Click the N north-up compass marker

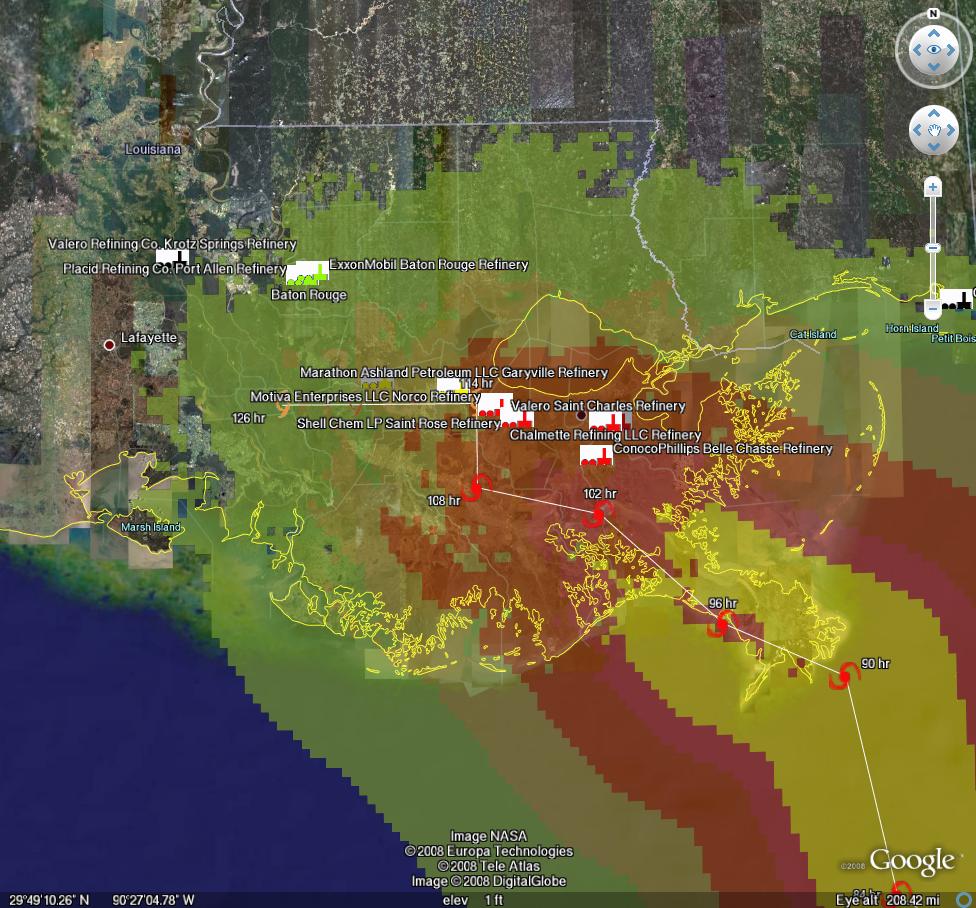click(x=933, y=14)
